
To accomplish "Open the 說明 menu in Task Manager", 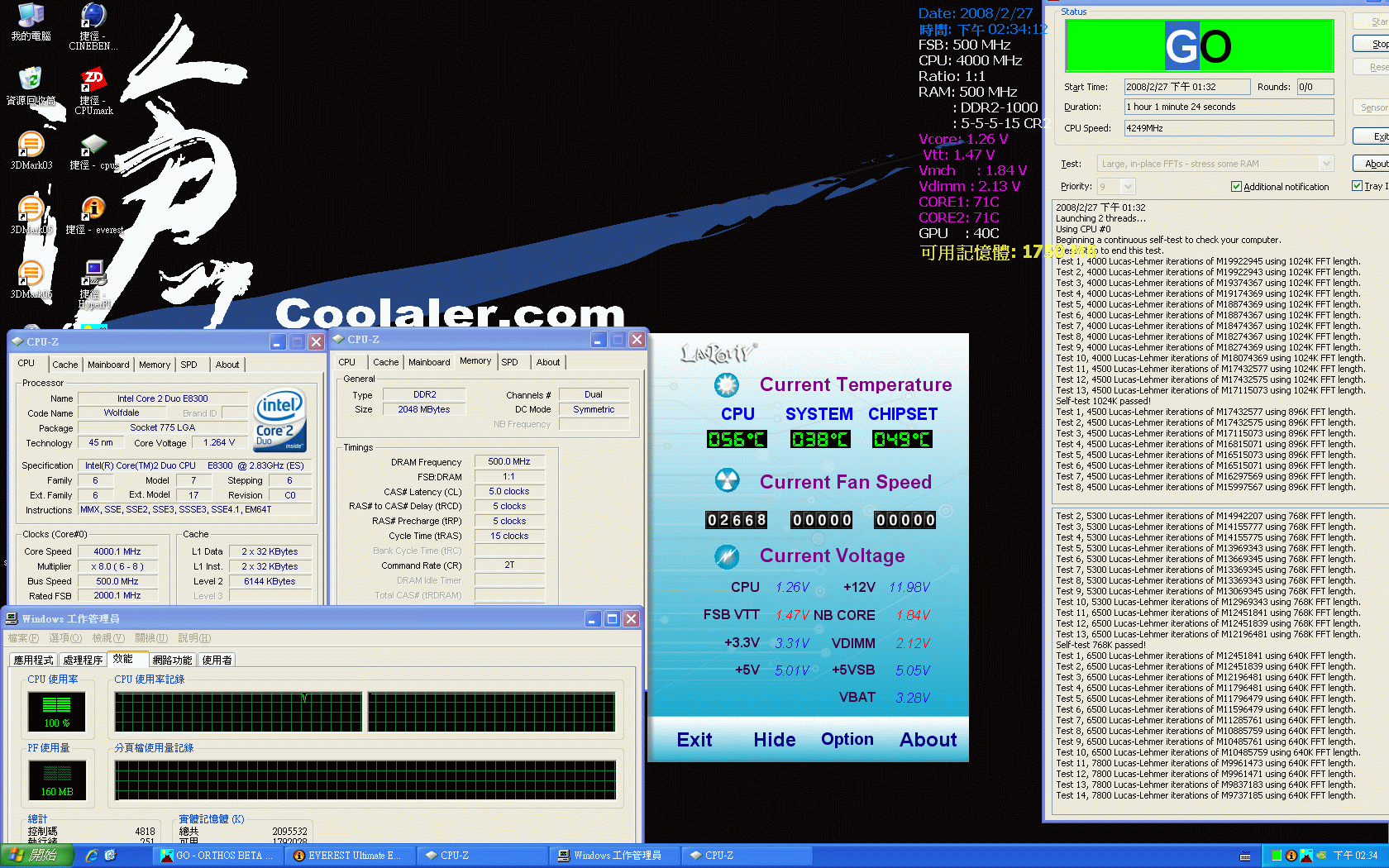I will tap(194, 638).
